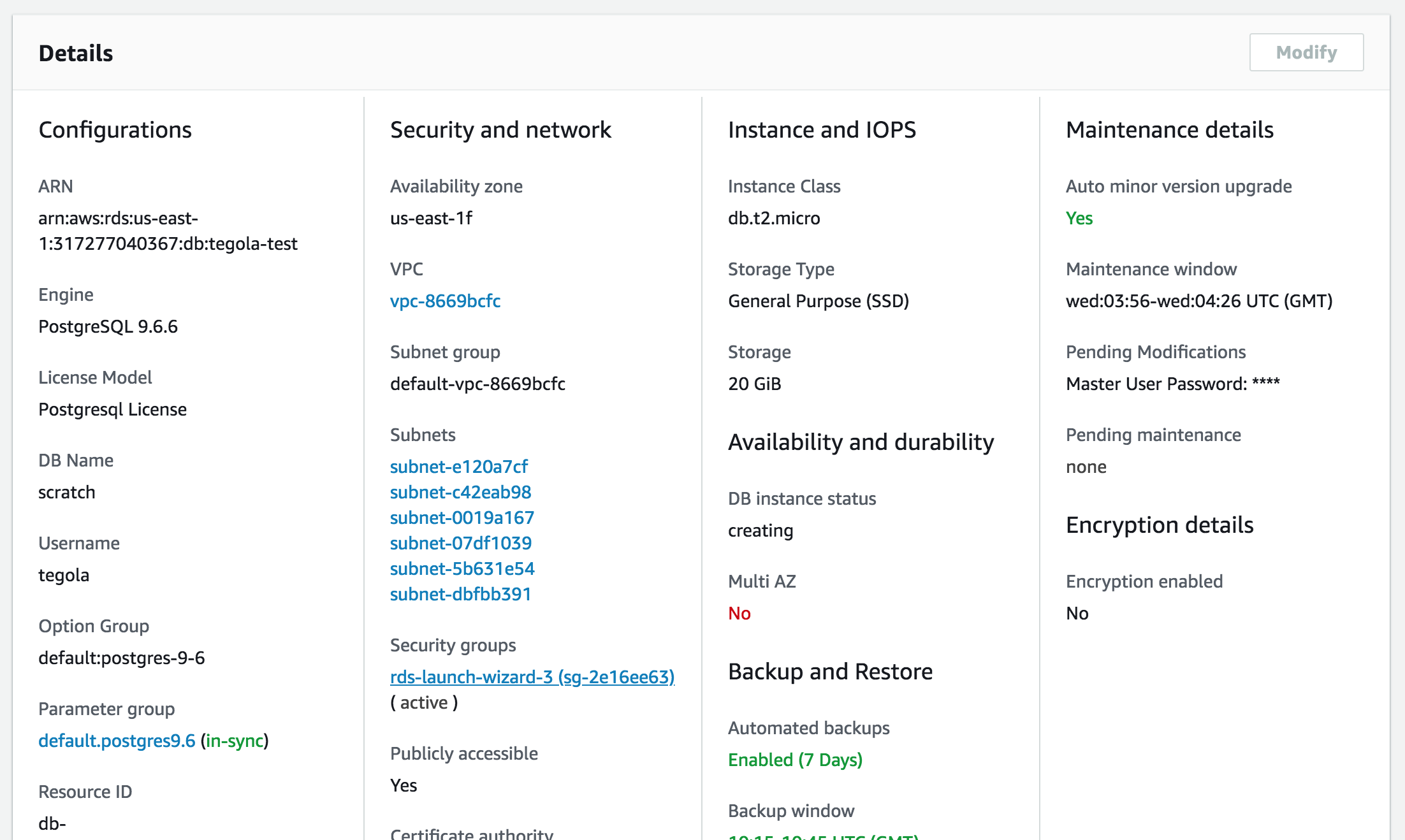Click the Modify button
The height and width of the screenshot is (840, 1405).
tap(1306, 52)
